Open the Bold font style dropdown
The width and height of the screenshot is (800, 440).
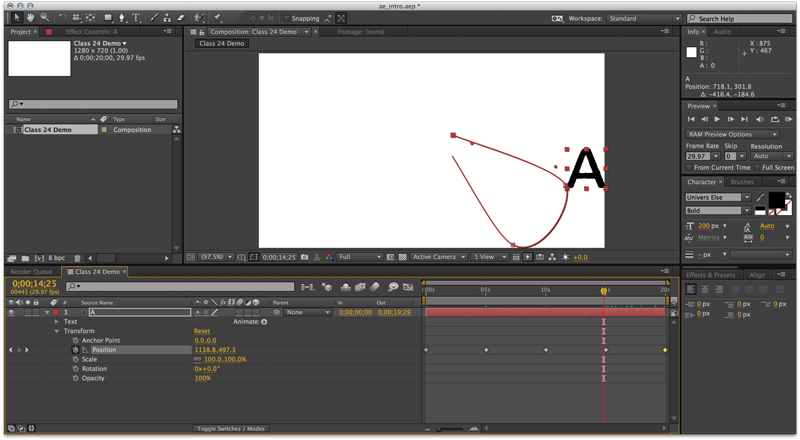(x=717, y=210)
